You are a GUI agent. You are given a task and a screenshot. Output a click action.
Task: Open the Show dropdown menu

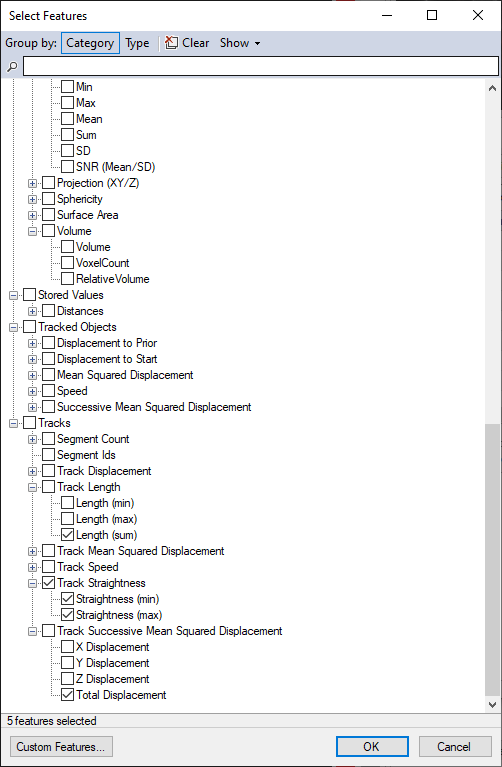[240, 43]
